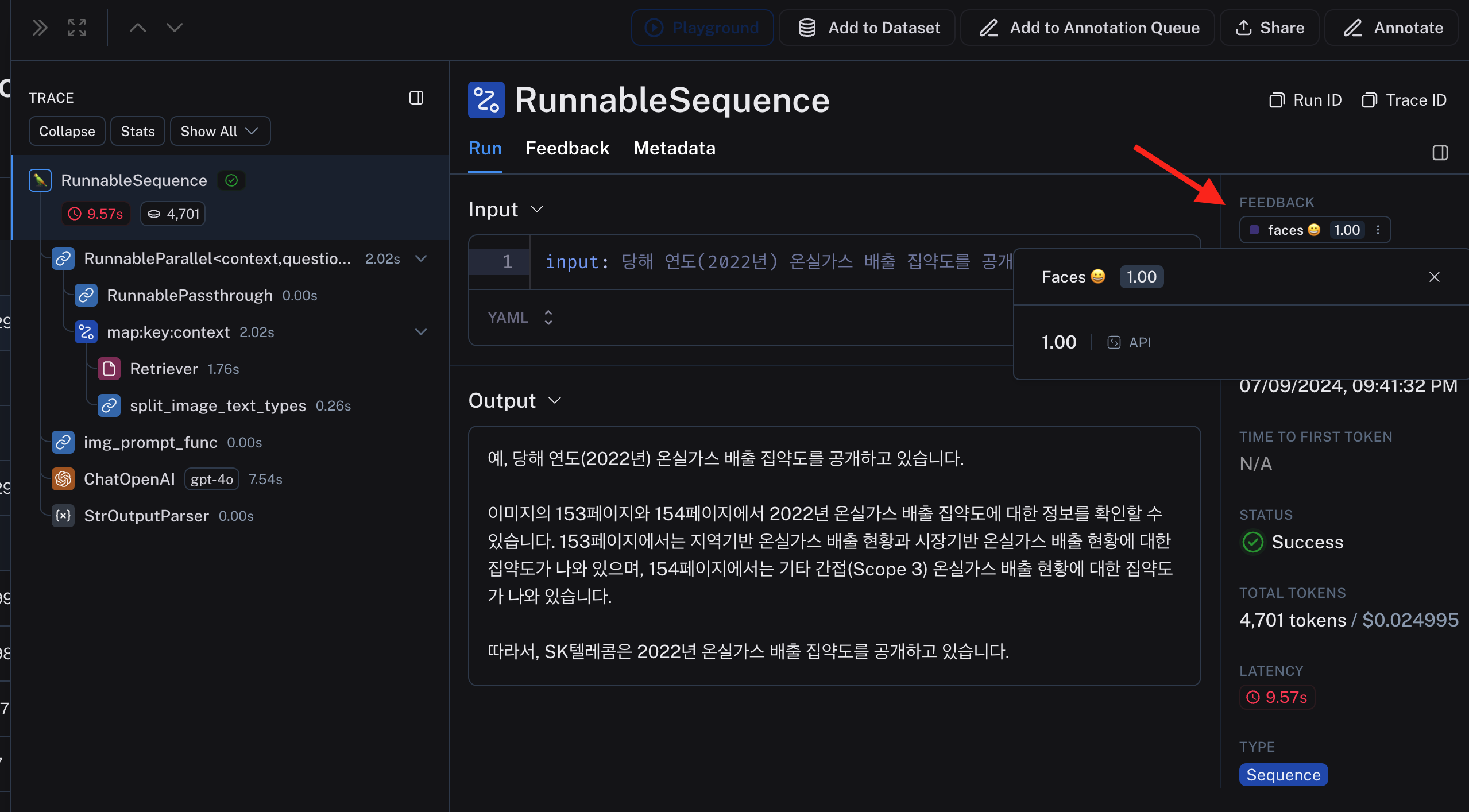1469x812 pixels.
Task: Switch to the Feedback tab
Action: point(567,148)
